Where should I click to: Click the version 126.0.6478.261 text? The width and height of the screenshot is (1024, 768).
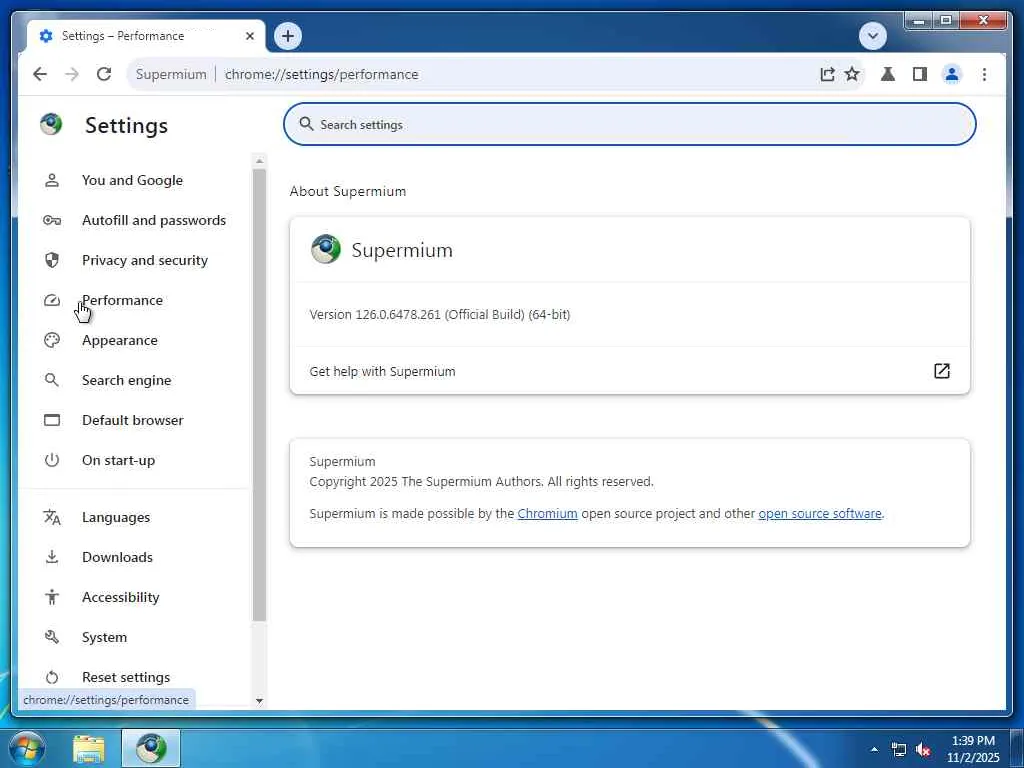click(440, 314)
